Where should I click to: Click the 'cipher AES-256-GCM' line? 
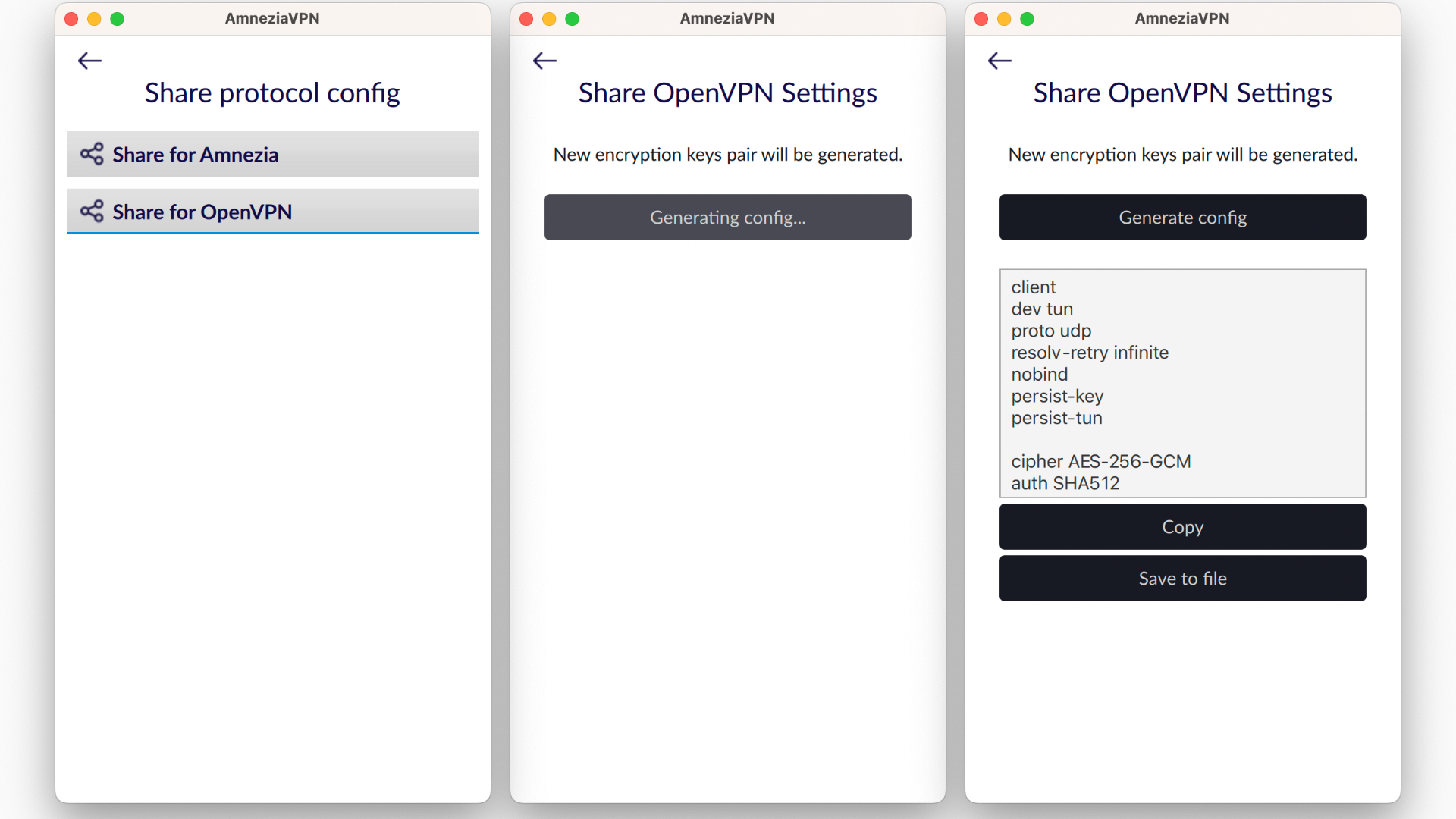point(1101,461)
